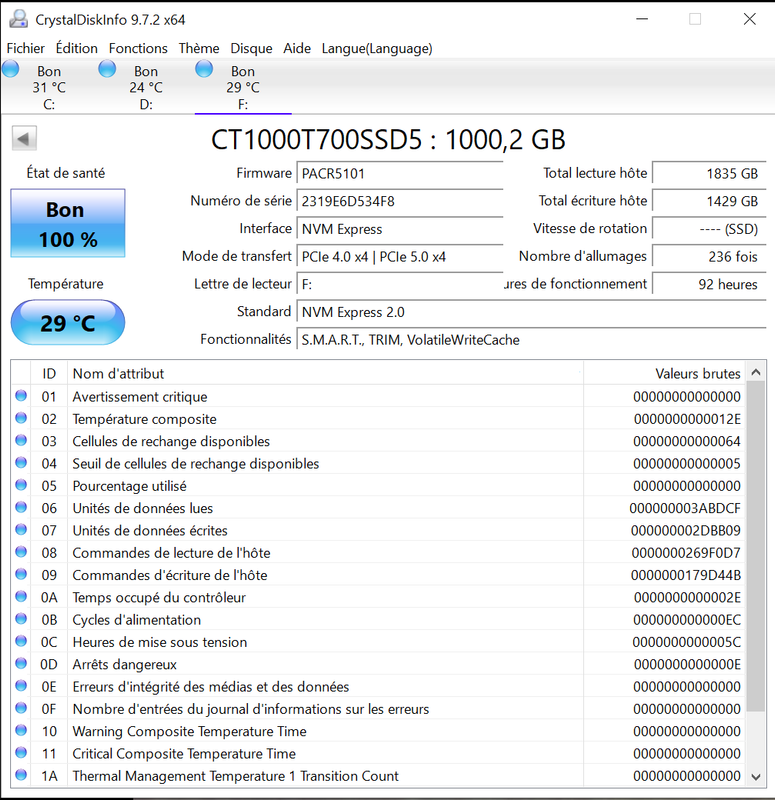This screenshot has width=775, height=800.
Task: Click status dot of attribute 05 Pourcentage utilisé
Action: (21, 485)
